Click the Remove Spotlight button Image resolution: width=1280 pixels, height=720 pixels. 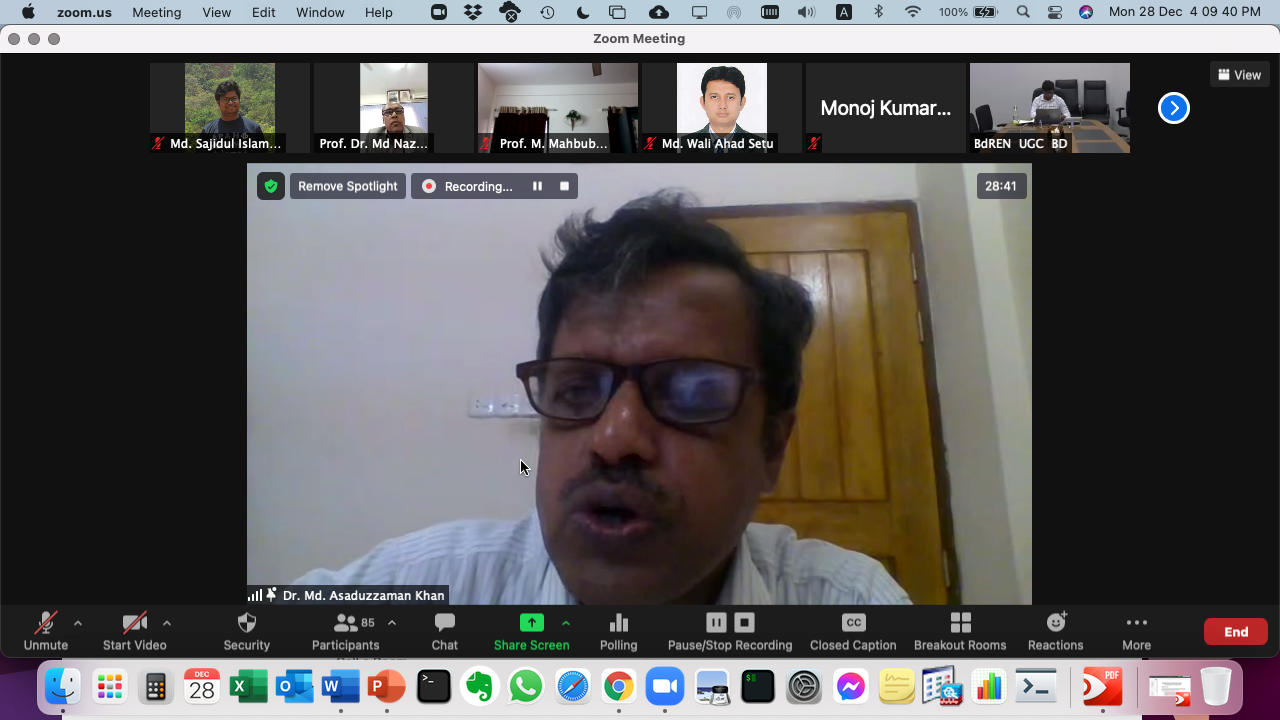coord(347,186)
